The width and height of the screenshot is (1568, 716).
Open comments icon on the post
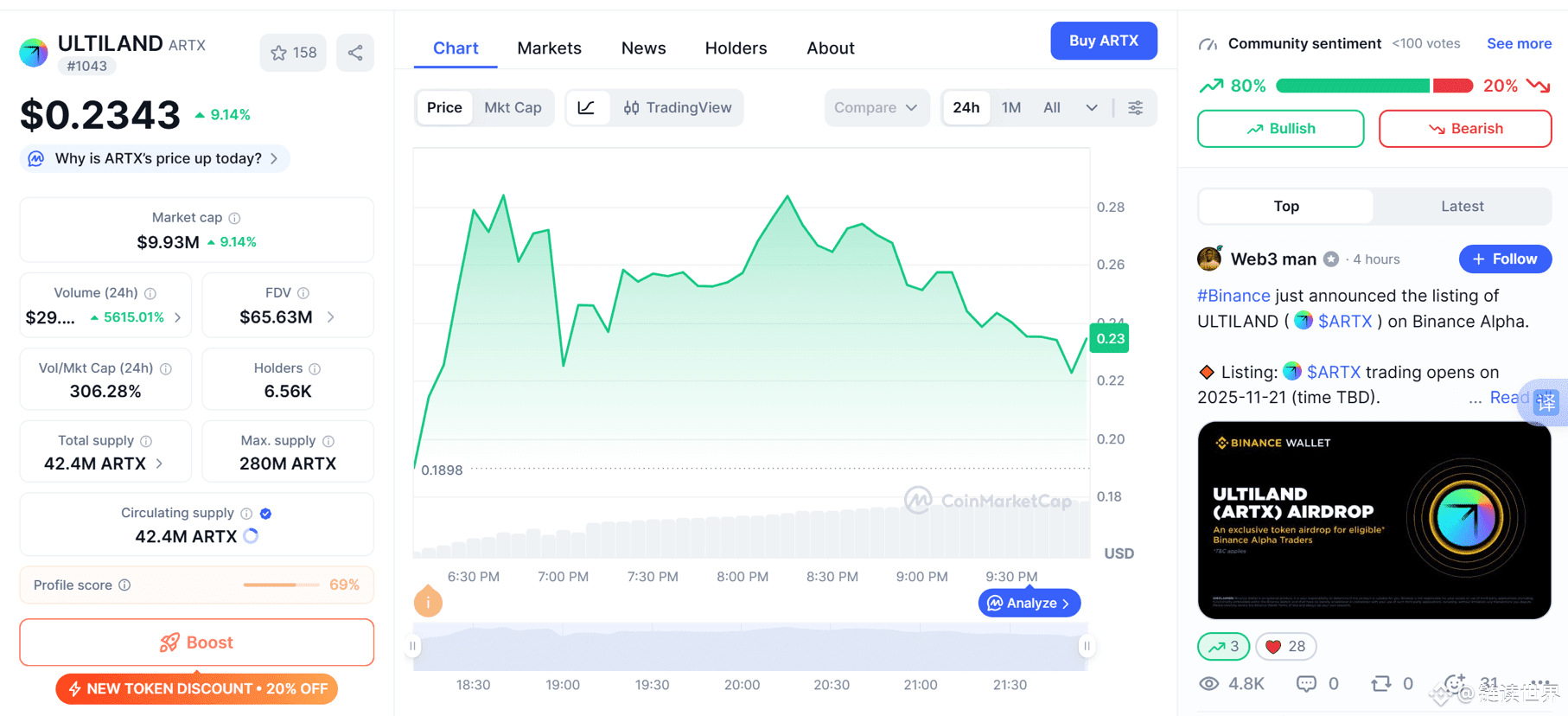[x=1306, y=684]
